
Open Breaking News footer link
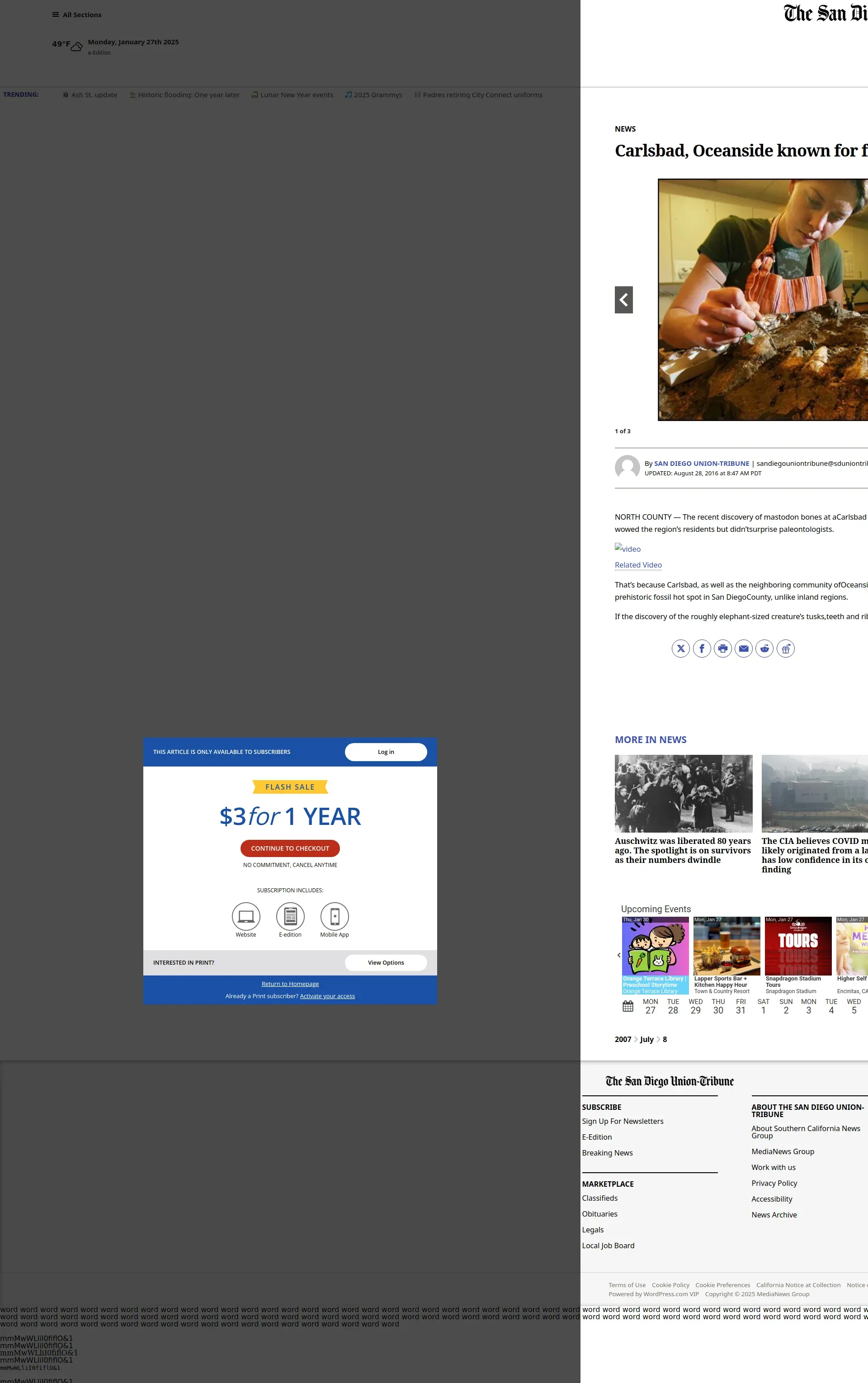pyautogui.click(x=607, y=1153)
